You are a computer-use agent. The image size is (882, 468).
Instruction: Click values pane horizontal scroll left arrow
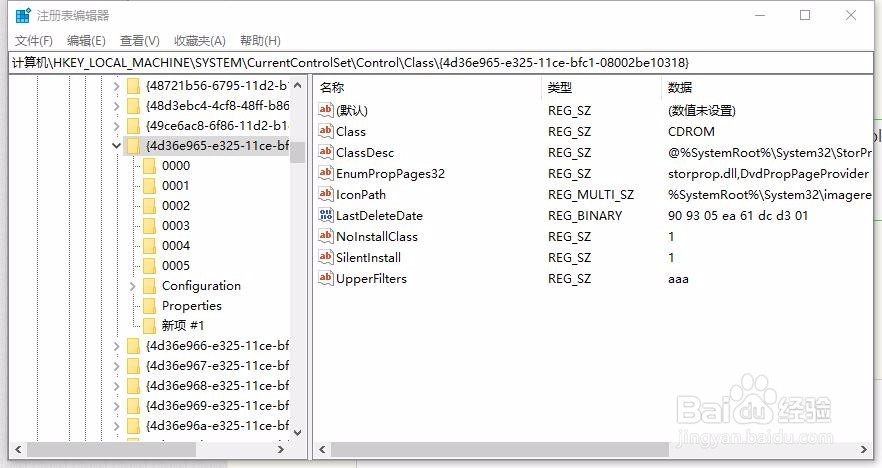click(322, 449)
